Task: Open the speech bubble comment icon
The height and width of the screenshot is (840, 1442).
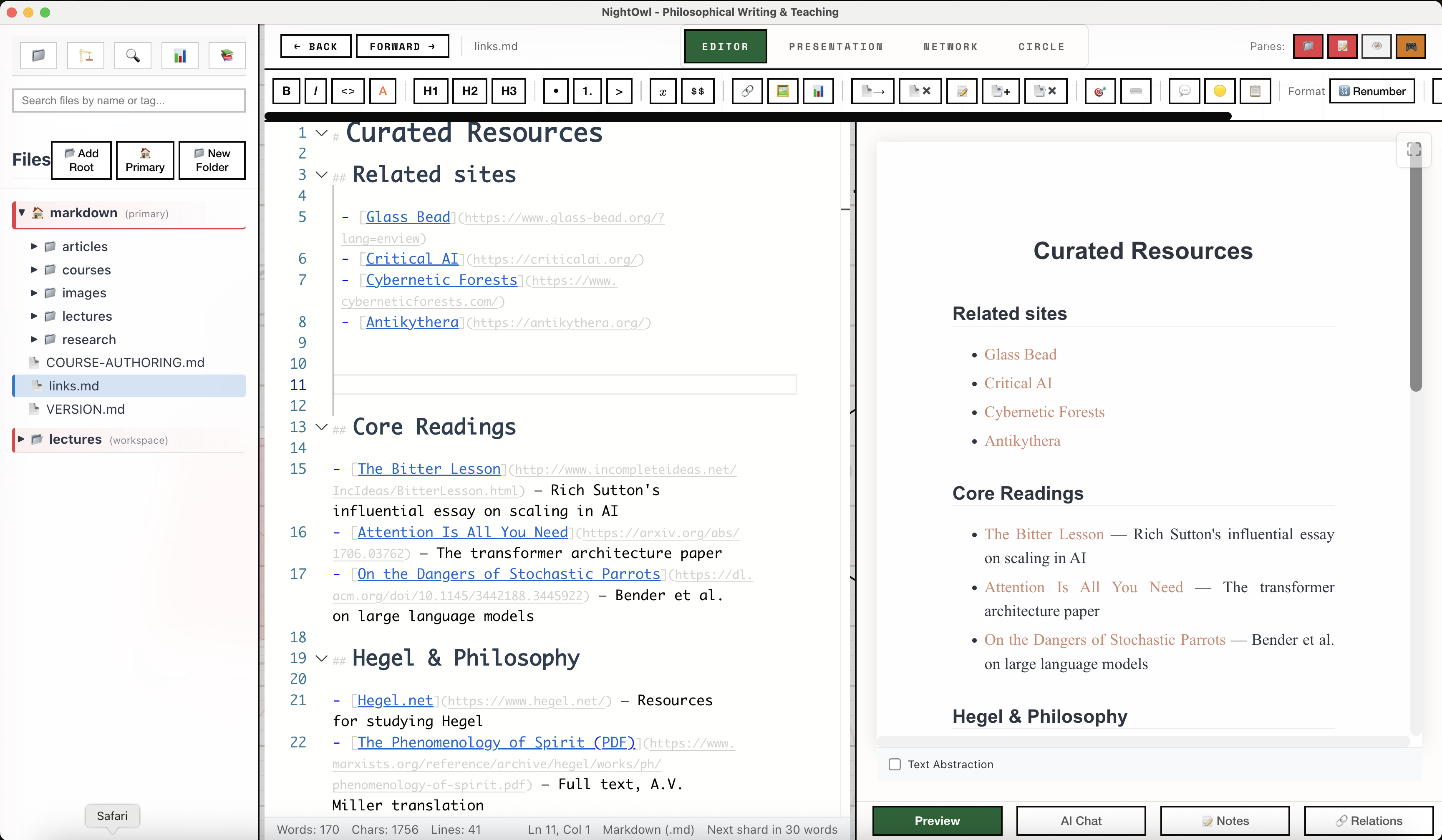Action: (1184, 91)
